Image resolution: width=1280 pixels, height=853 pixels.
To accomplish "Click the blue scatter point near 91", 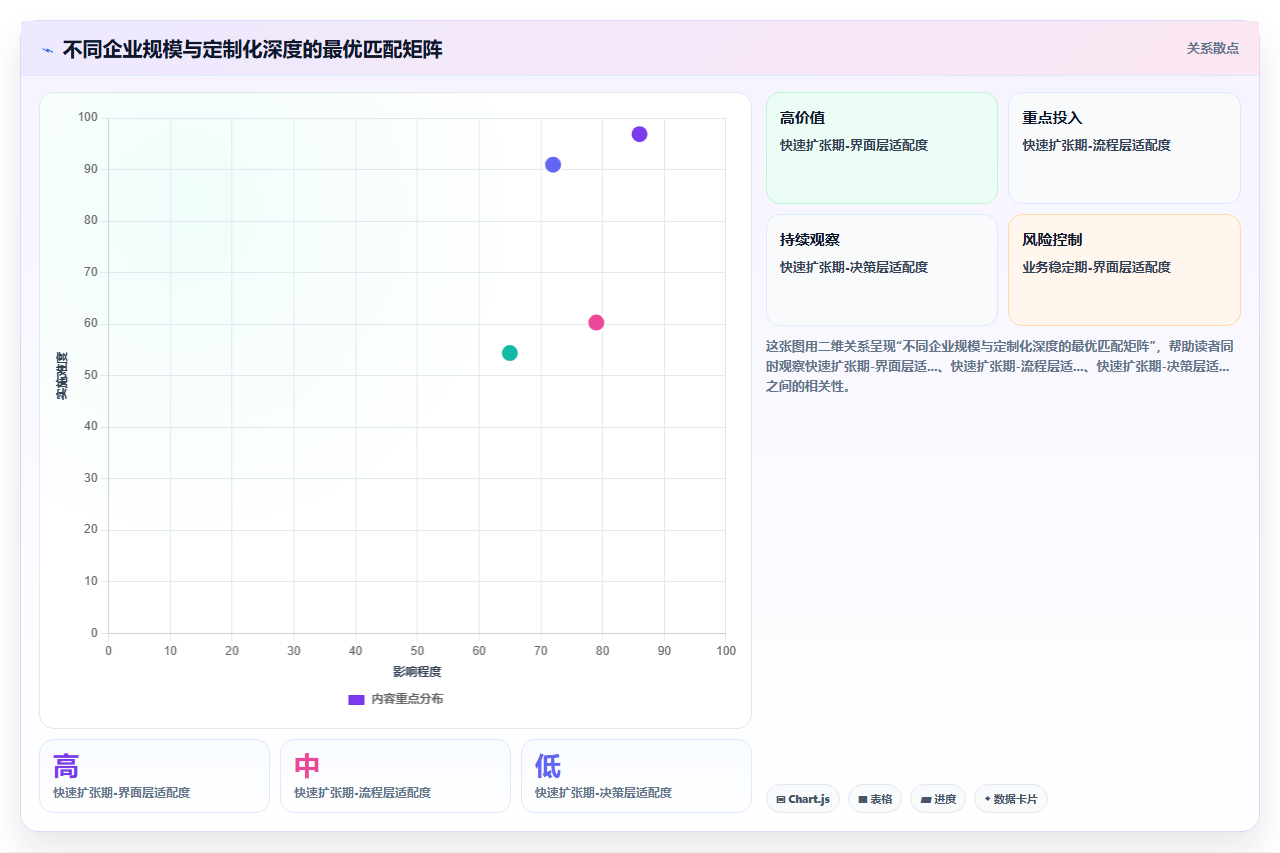I will (x=553, y=164).
